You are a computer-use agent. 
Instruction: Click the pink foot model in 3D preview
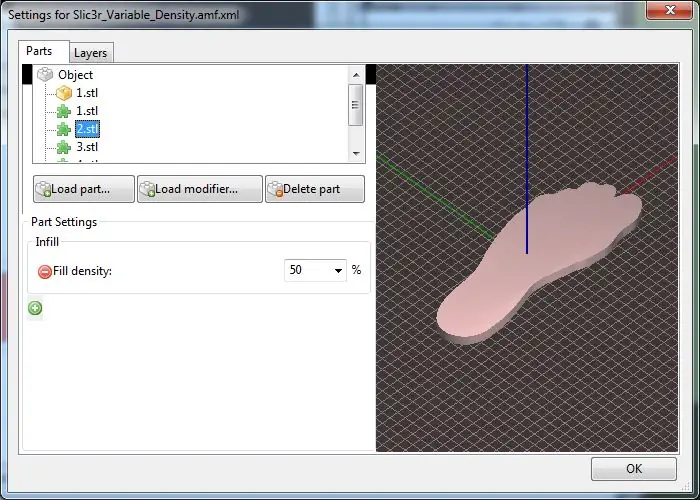[x=538, y=263]
